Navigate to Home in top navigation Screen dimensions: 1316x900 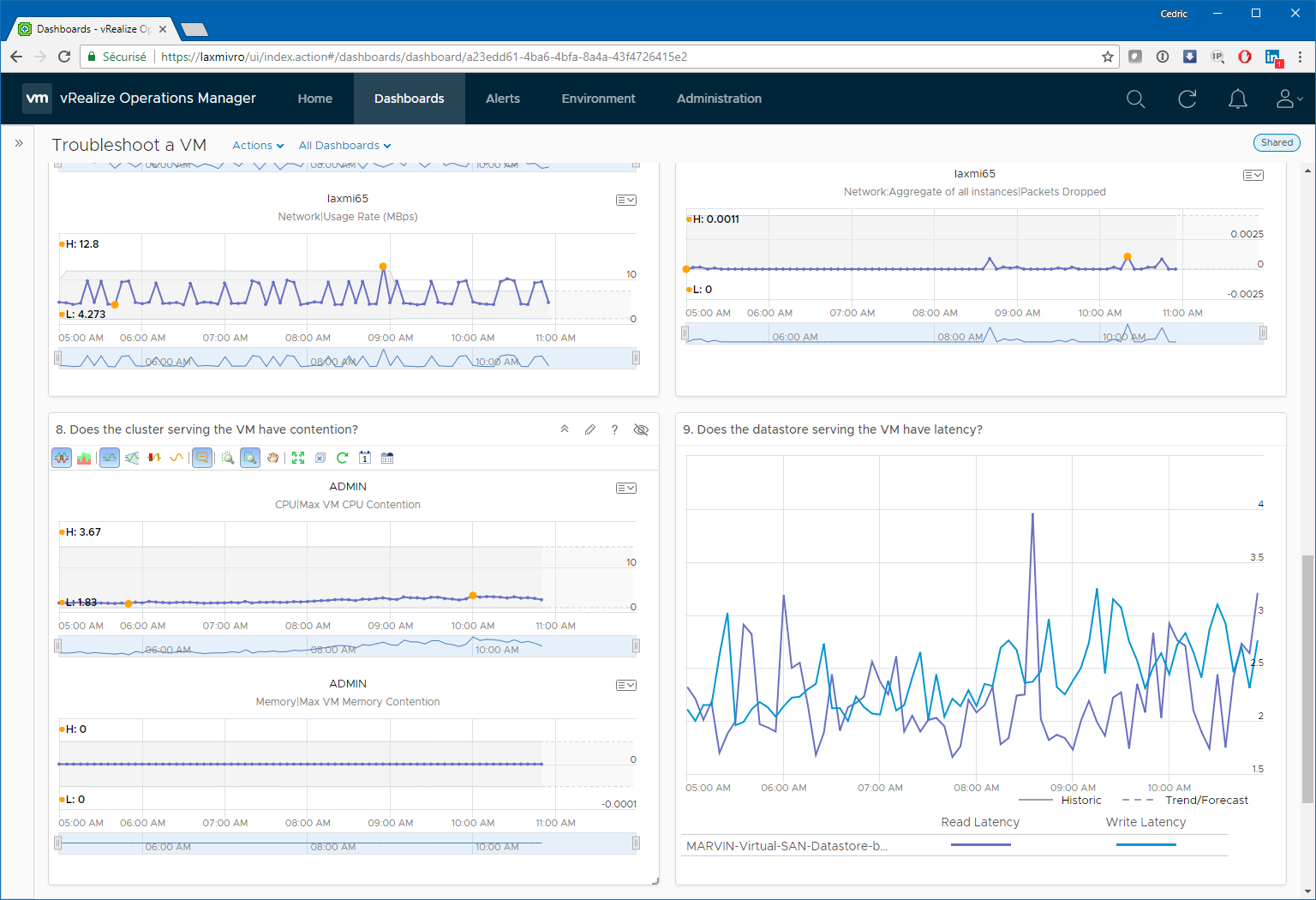314,99
